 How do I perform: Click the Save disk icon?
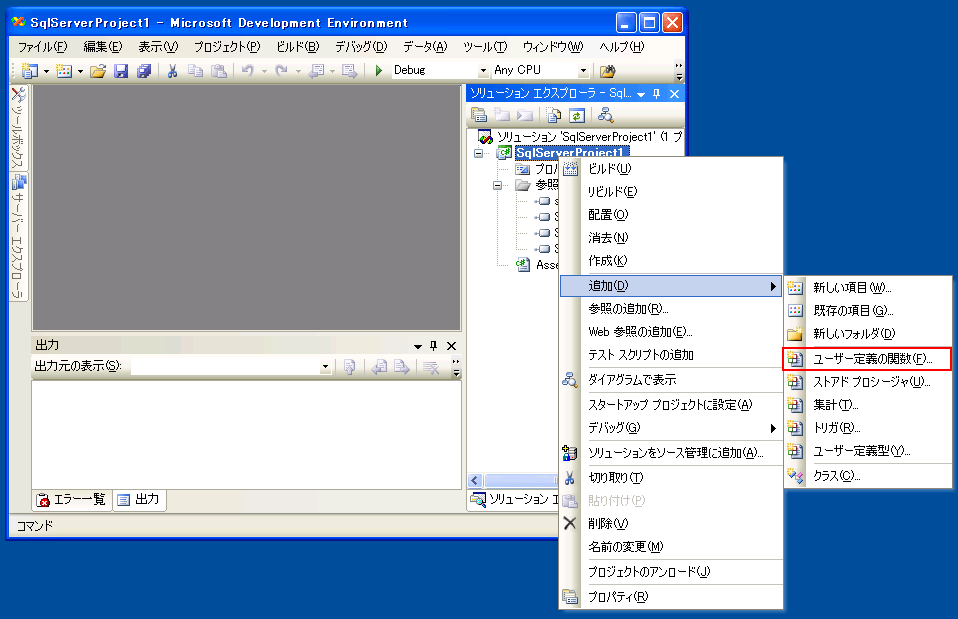[121, 71]
